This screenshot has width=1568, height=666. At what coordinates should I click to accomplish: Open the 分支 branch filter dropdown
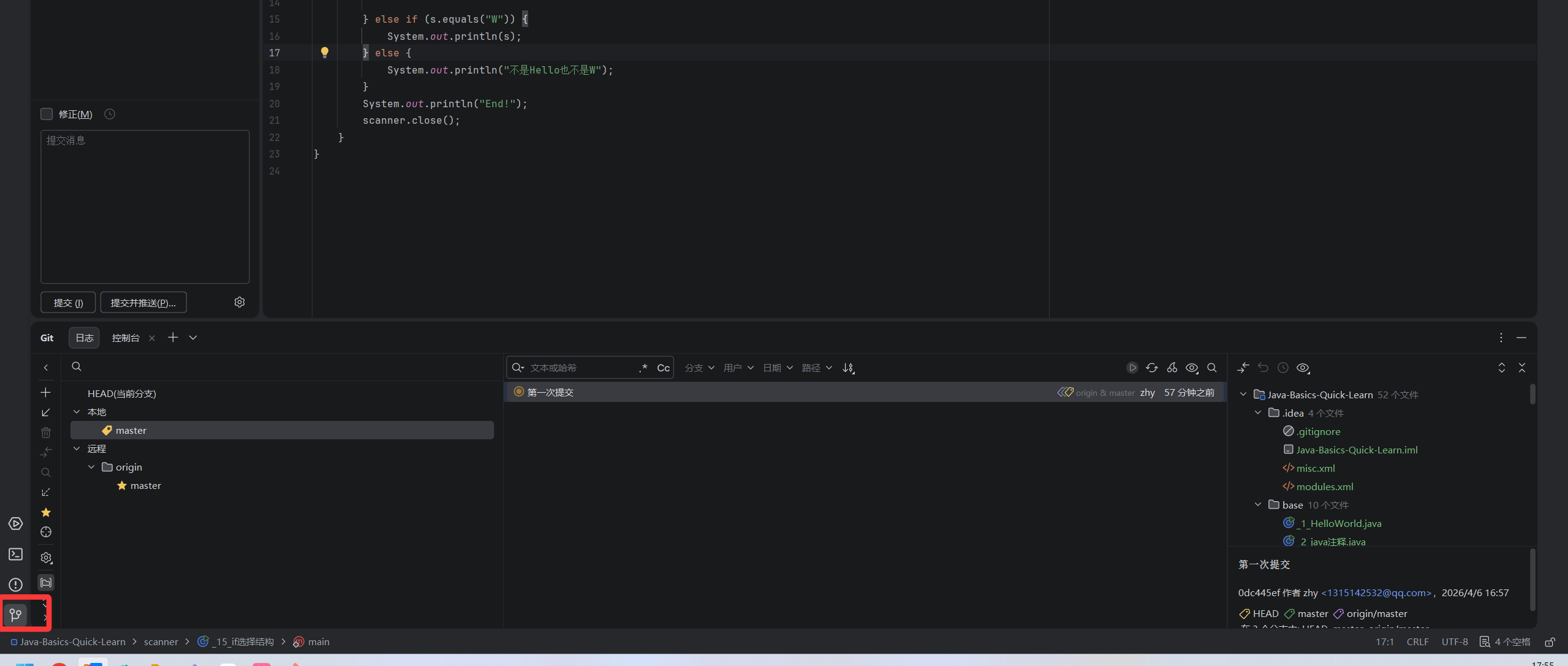[x=699, y=368]
